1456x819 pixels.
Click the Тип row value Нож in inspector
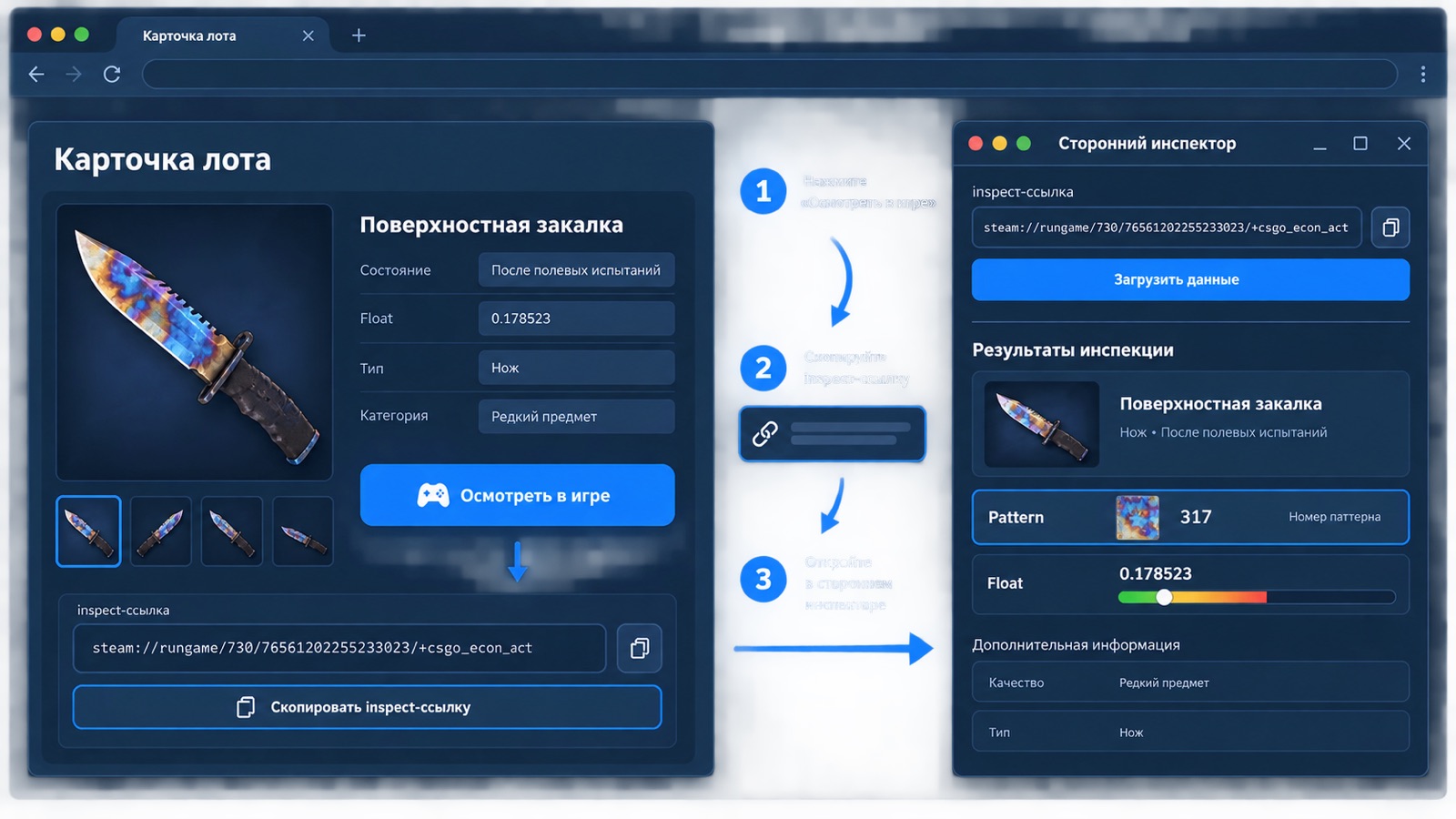(1131, 733)
